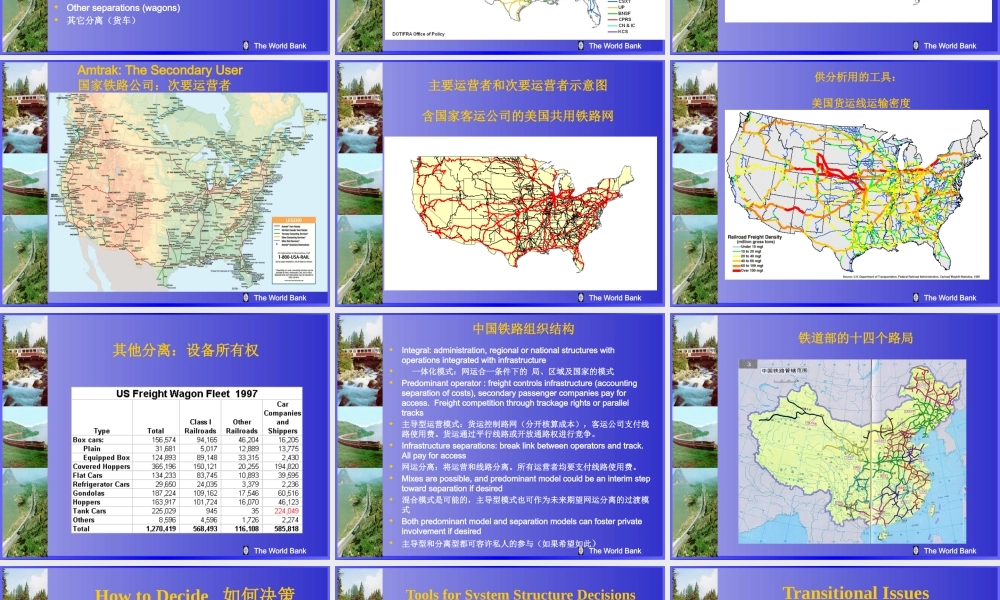Click the 'Both predominant model and separation' bullet
The image size is (1000, 600).
click(x=522, y=526)
